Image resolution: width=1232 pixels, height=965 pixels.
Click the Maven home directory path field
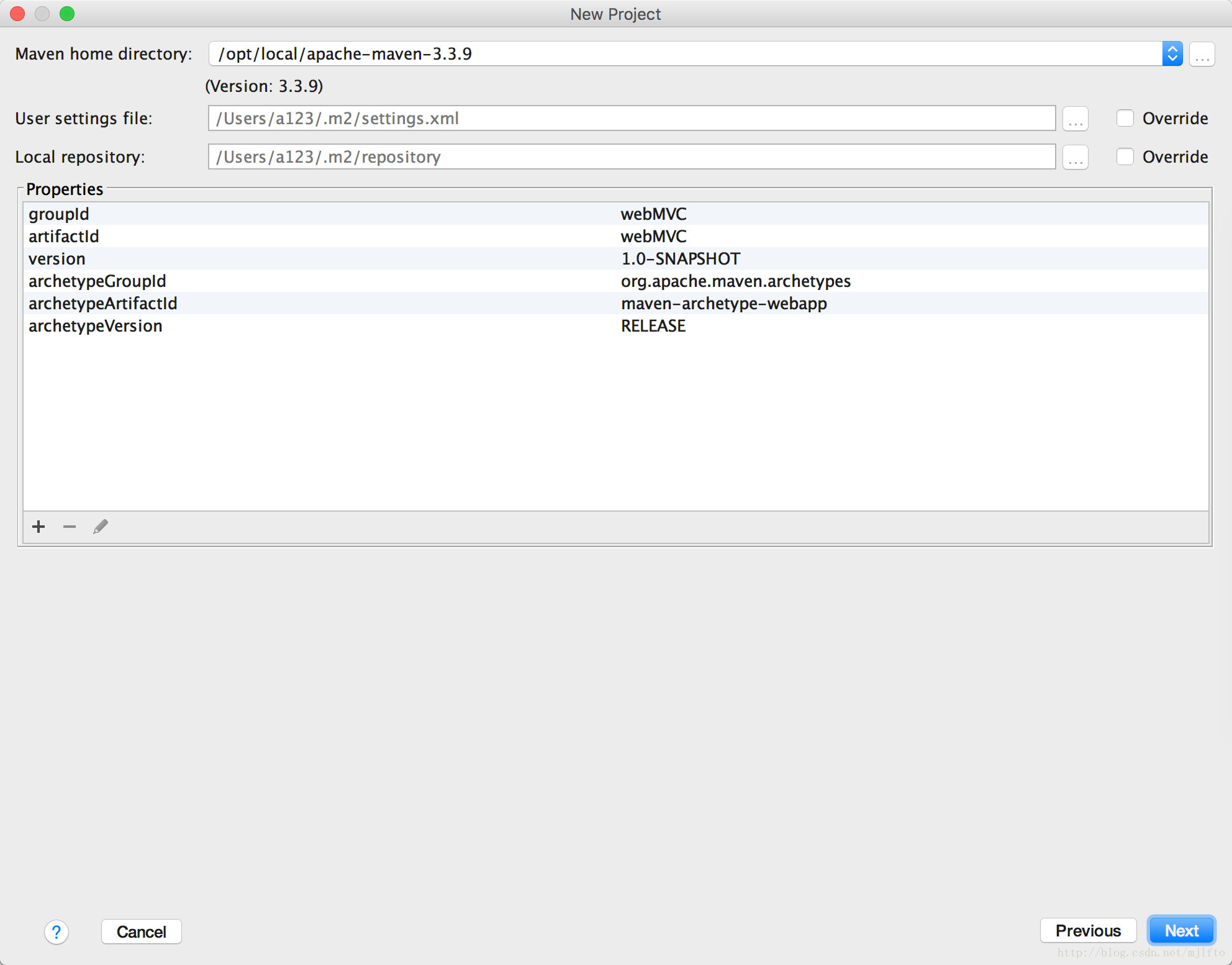coord(686,54)
